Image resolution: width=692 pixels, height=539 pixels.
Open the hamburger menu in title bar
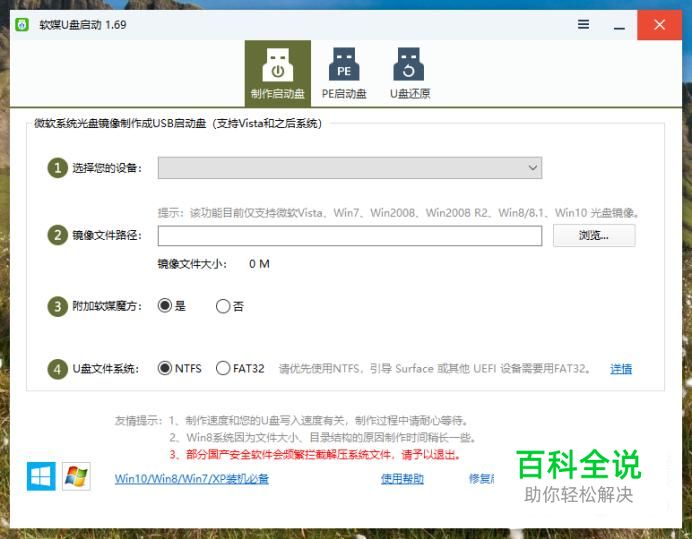[583, 24]
